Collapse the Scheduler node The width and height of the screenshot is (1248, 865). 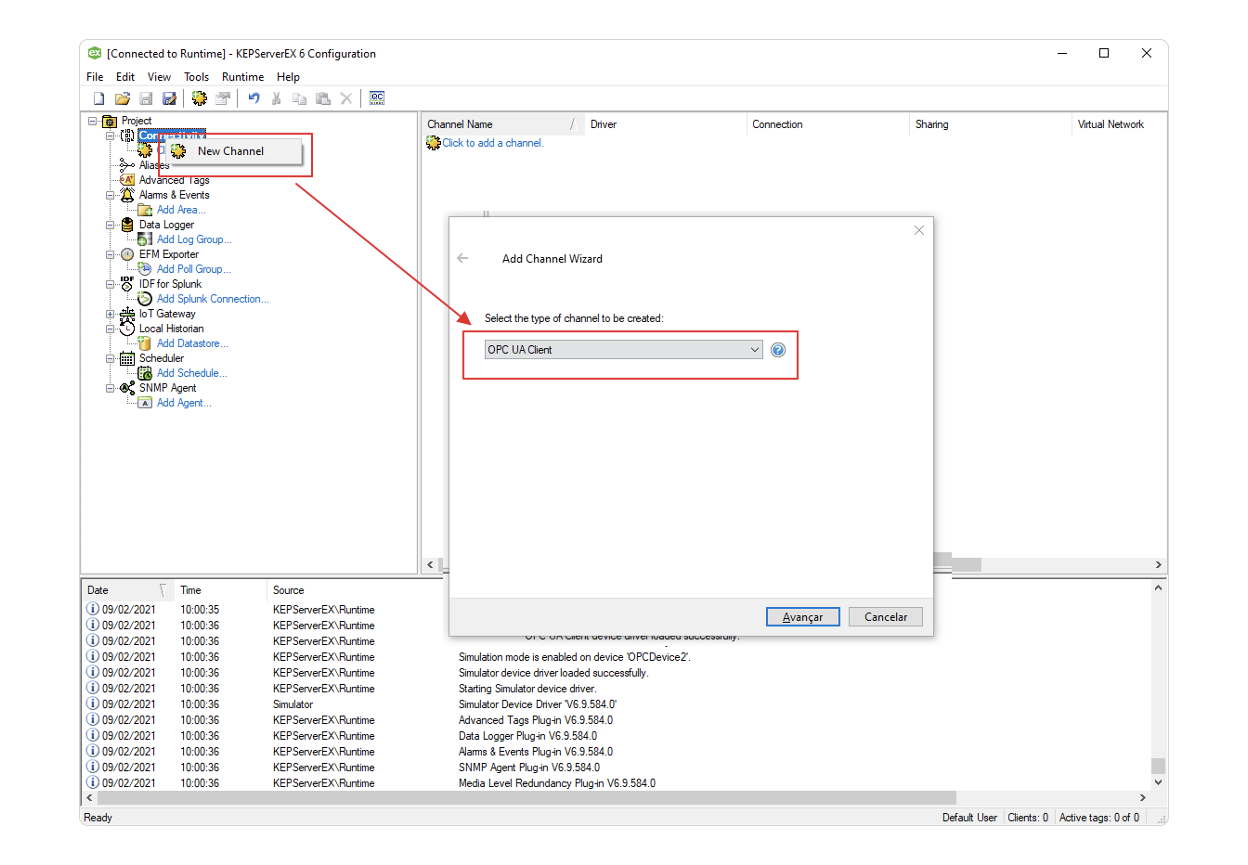point(111,358)
